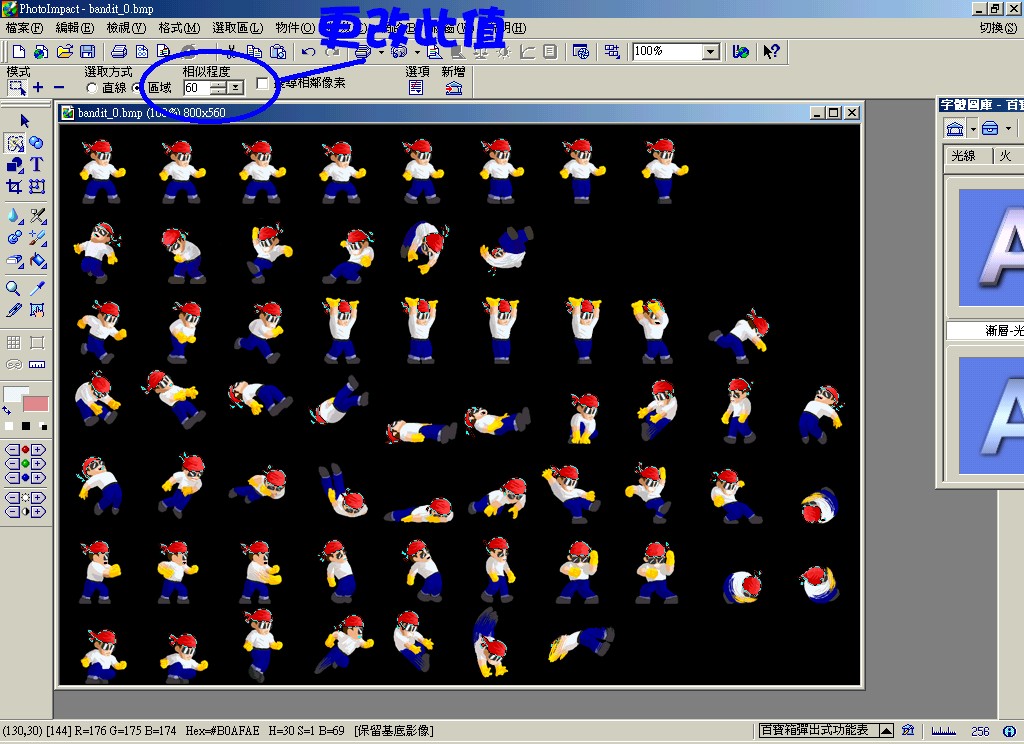Open the similarity value dropdown arrow
This screenshot has height=744, width=1024.
click(236, 88)
